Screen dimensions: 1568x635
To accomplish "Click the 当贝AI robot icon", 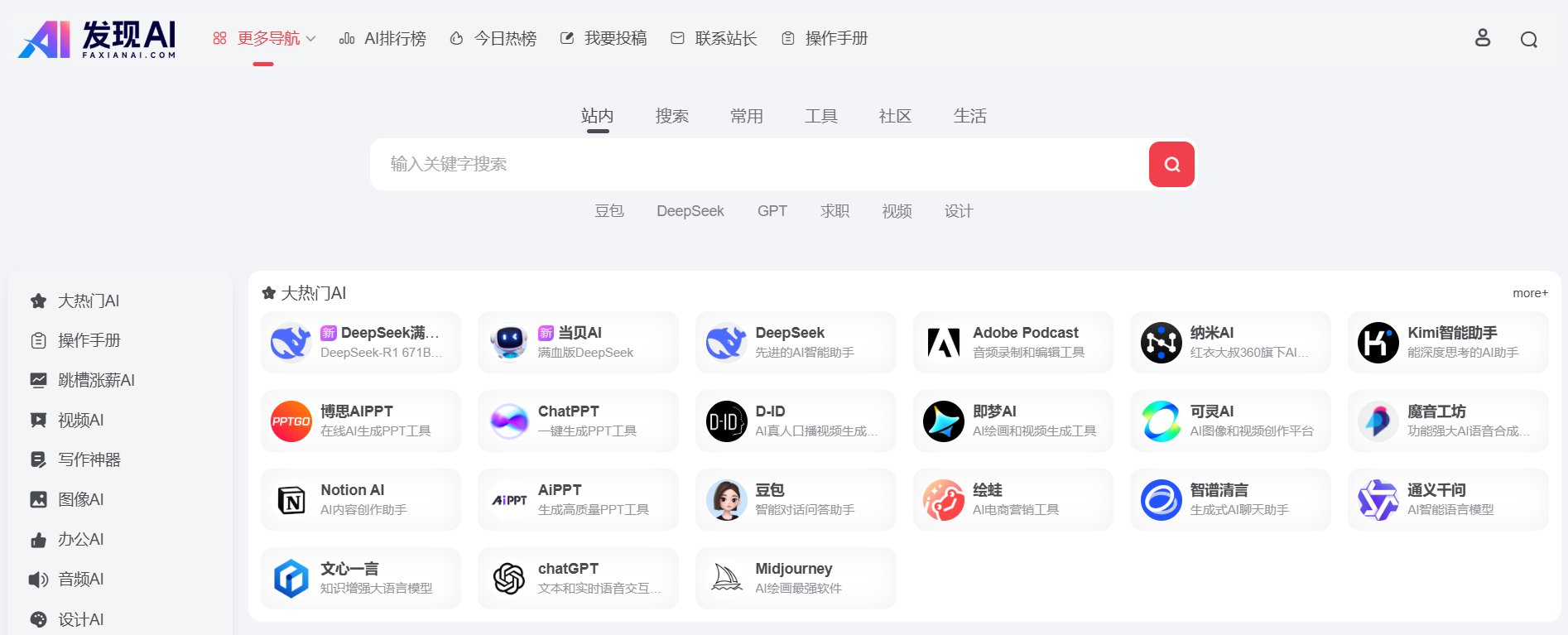I will (508, 342).
